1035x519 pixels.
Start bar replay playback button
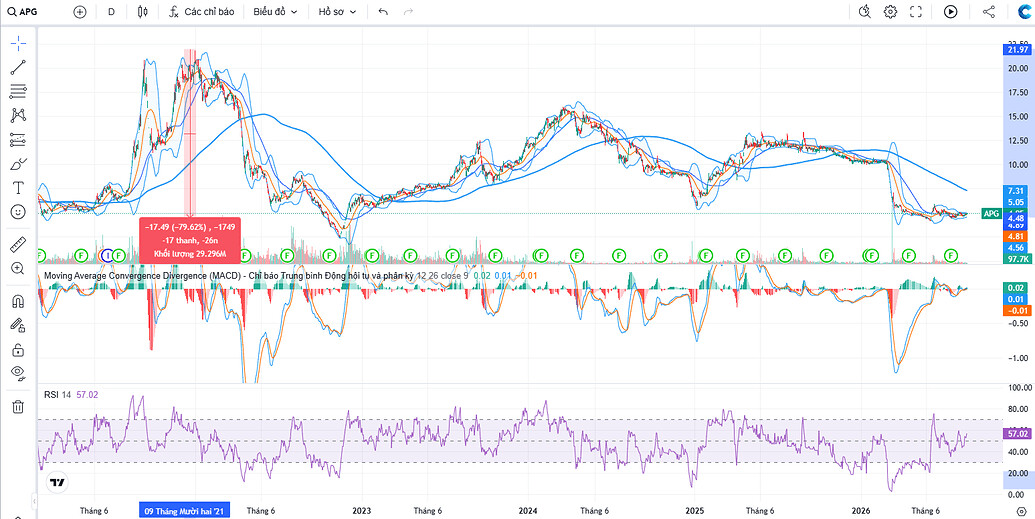(951, 11)
